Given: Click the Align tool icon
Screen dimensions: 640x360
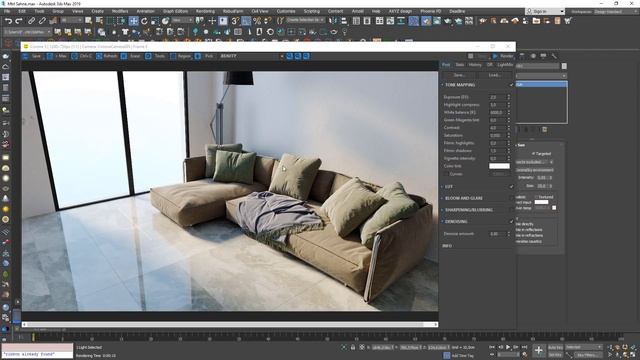Looking at the screenshot, I should click(x=344, y=21).
